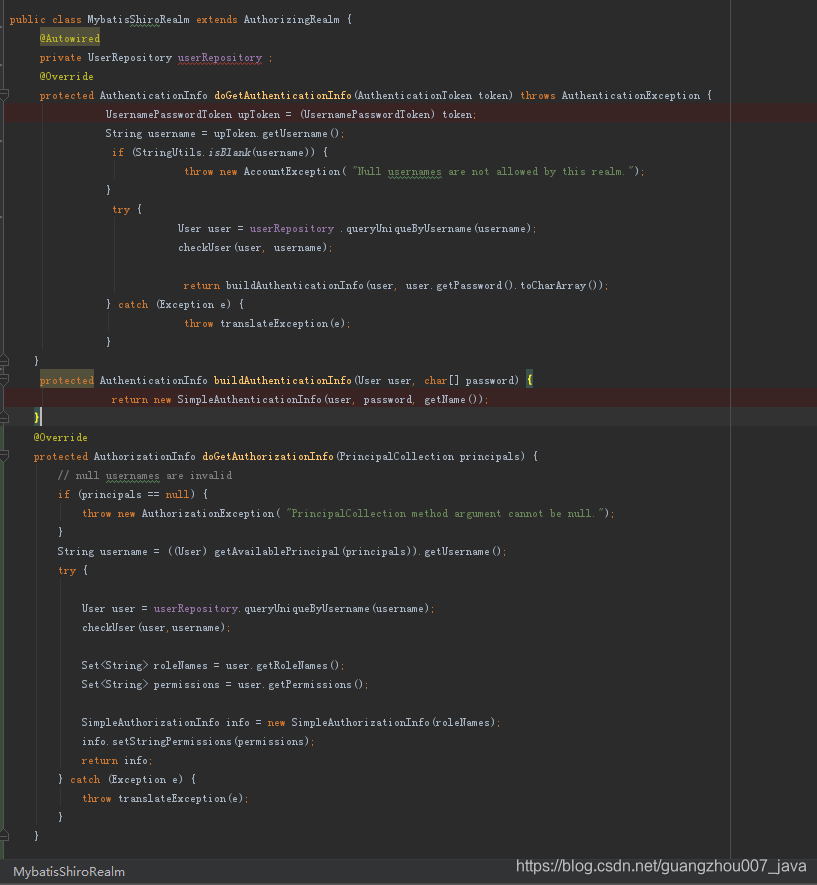
Task: Click the doGetAuthenticationInfo method name
Action: (283, 95)
